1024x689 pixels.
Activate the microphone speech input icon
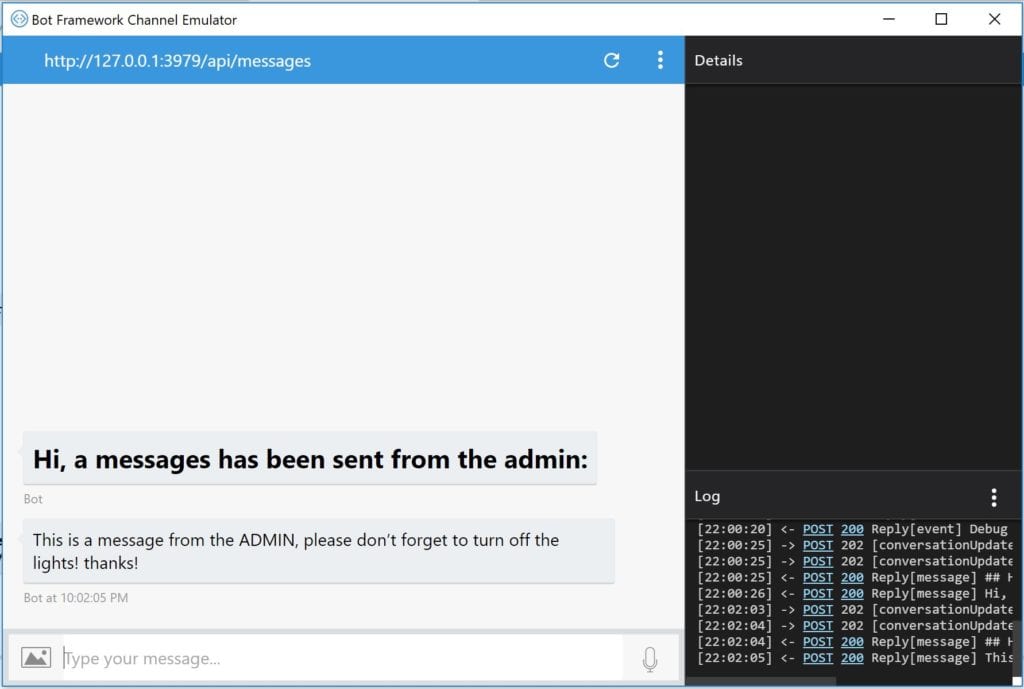[650, 657]
